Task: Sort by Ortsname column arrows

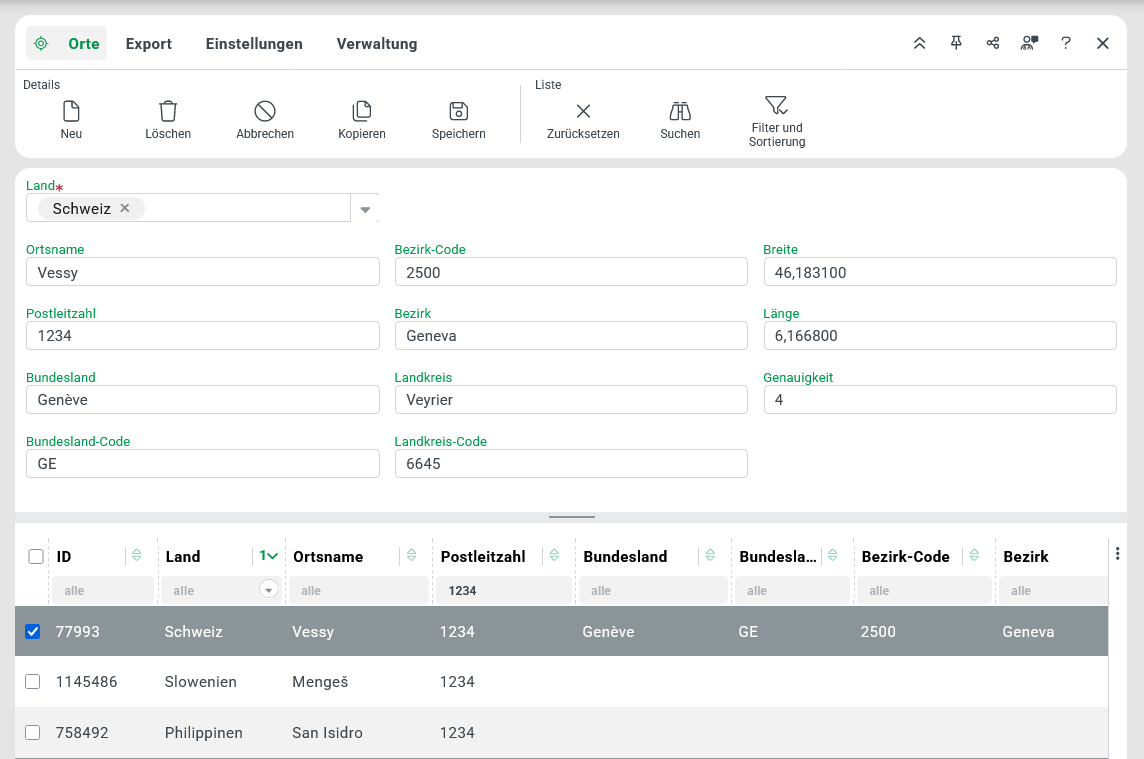Action: pyautogui.click(x=411, y=555)
